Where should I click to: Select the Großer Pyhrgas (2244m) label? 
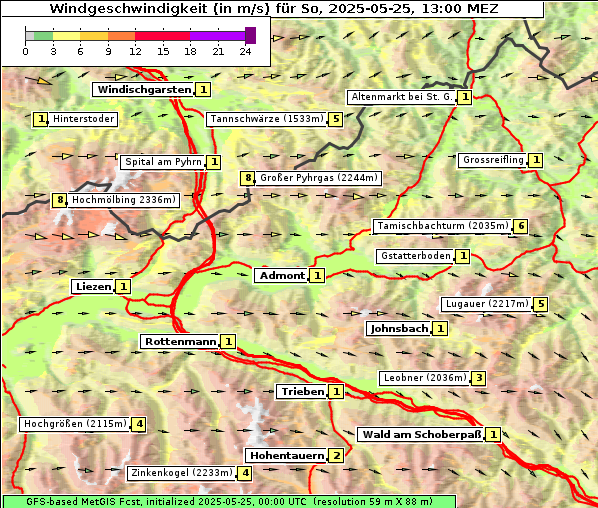[x=318, y=178]
